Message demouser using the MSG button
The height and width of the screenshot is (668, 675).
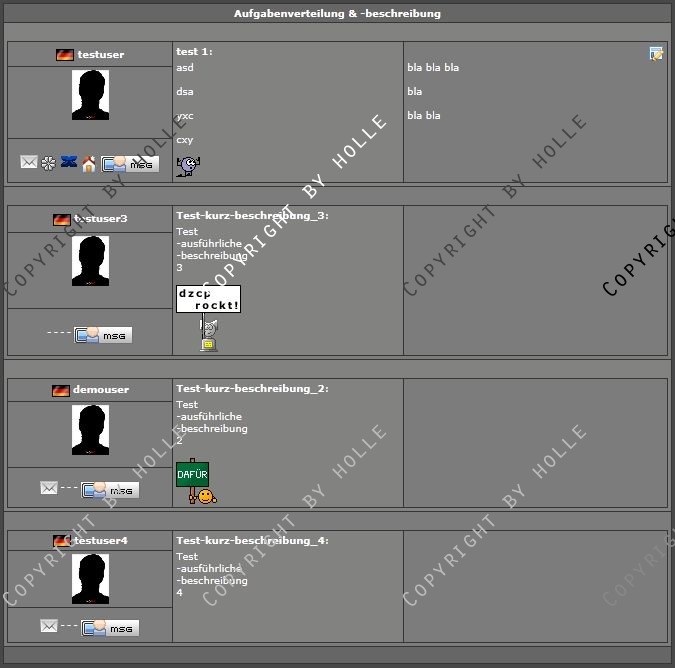coord(110,490)
